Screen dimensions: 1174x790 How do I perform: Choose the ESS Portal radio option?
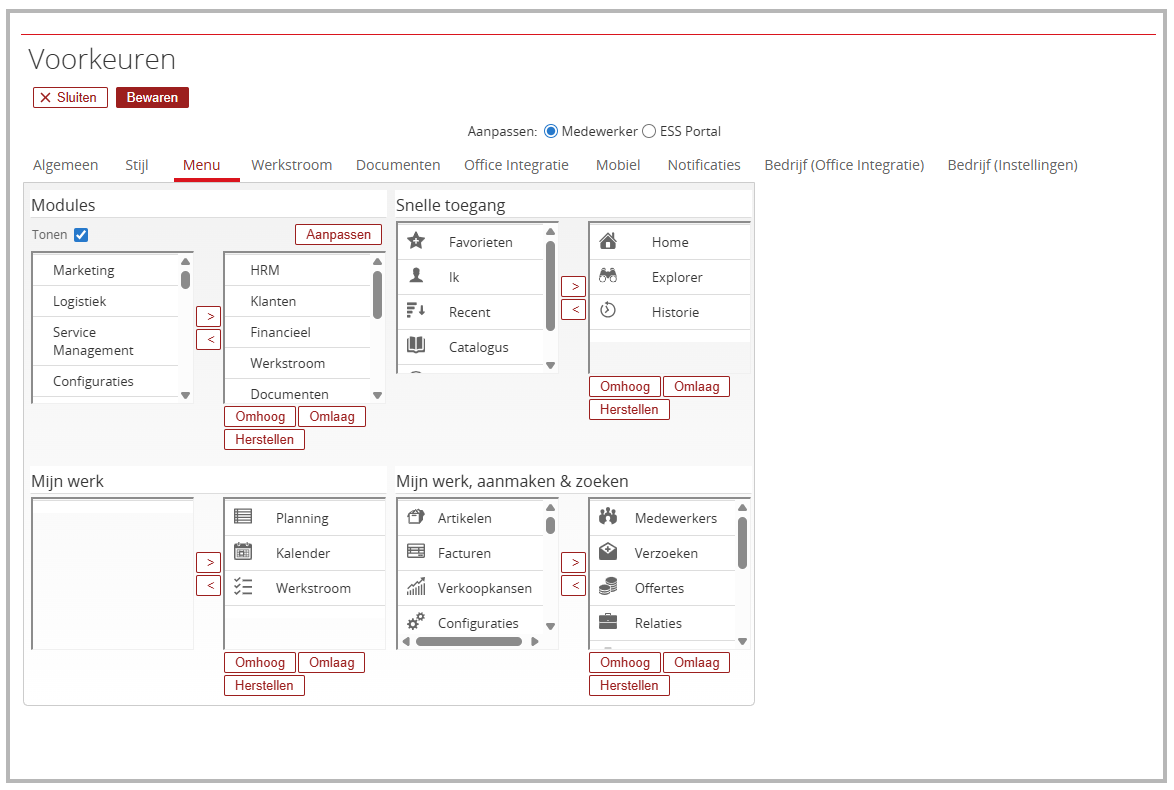point(649,131)
